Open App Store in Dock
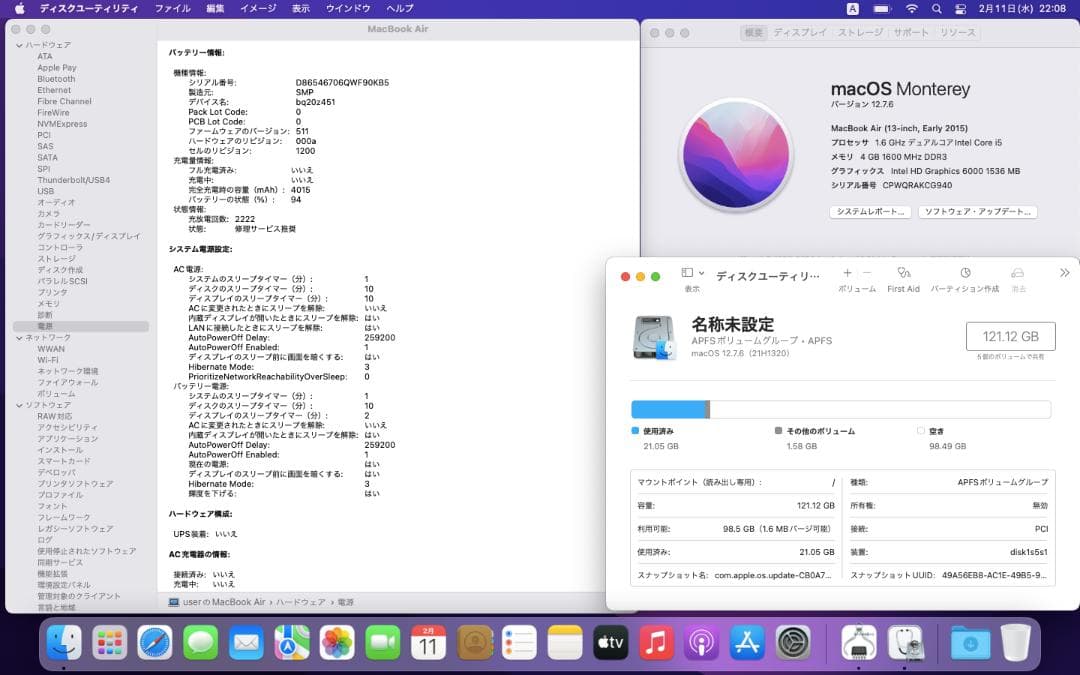The image size is (1080, 675). [x=747, y=643]
